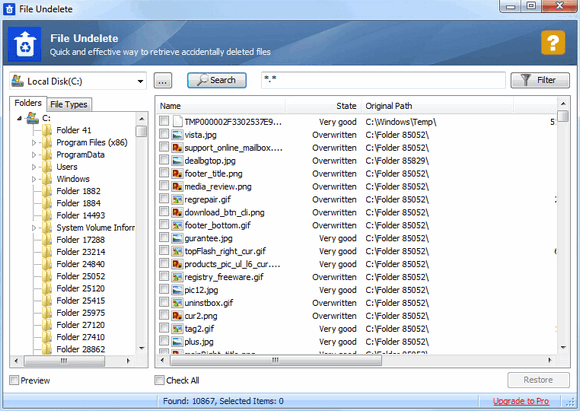Click the tag2.gif file icon

click(x=178, y=329)
